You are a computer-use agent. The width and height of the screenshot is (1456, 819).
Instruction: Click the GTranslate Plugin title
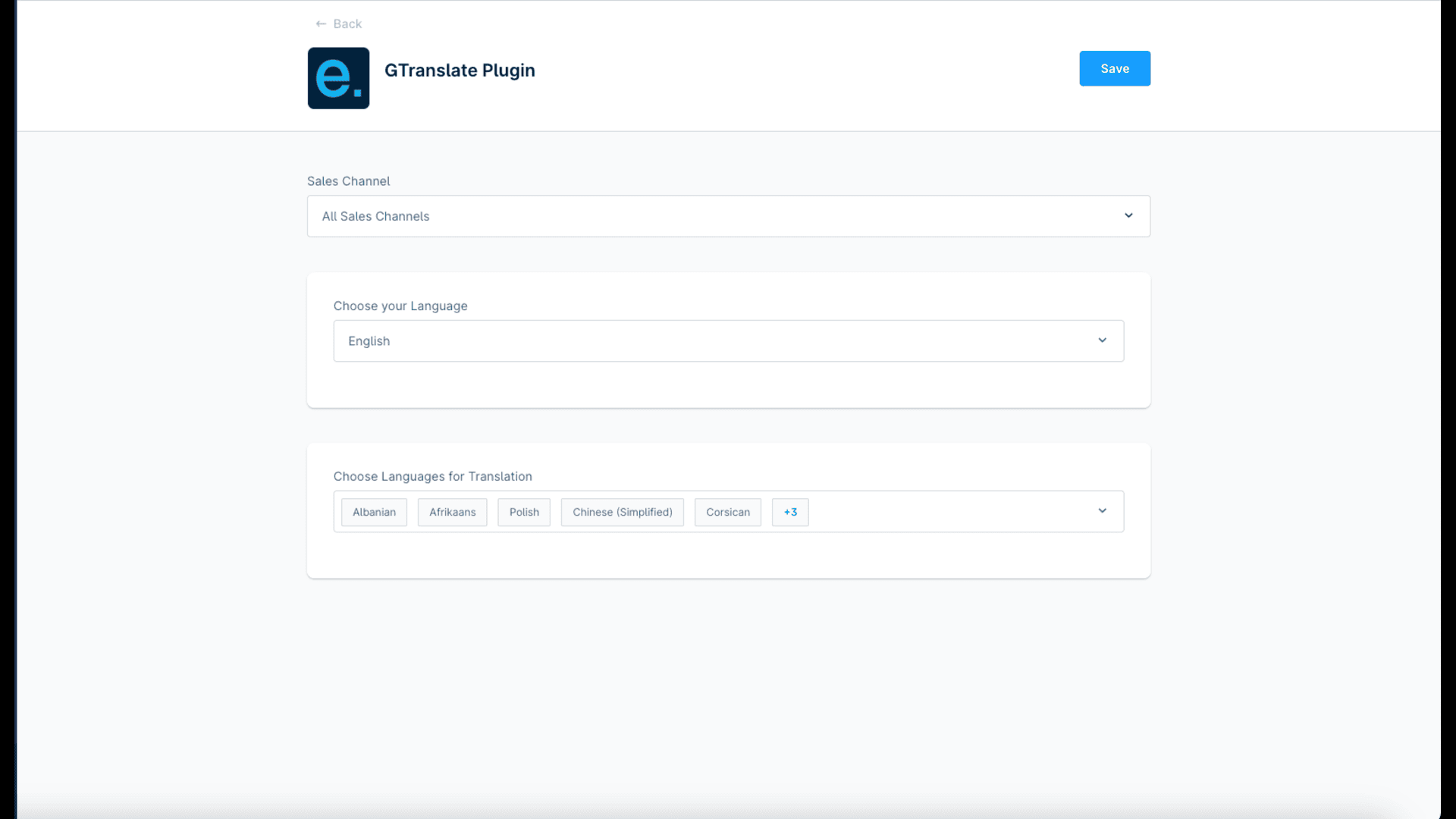tap(460, 71)
